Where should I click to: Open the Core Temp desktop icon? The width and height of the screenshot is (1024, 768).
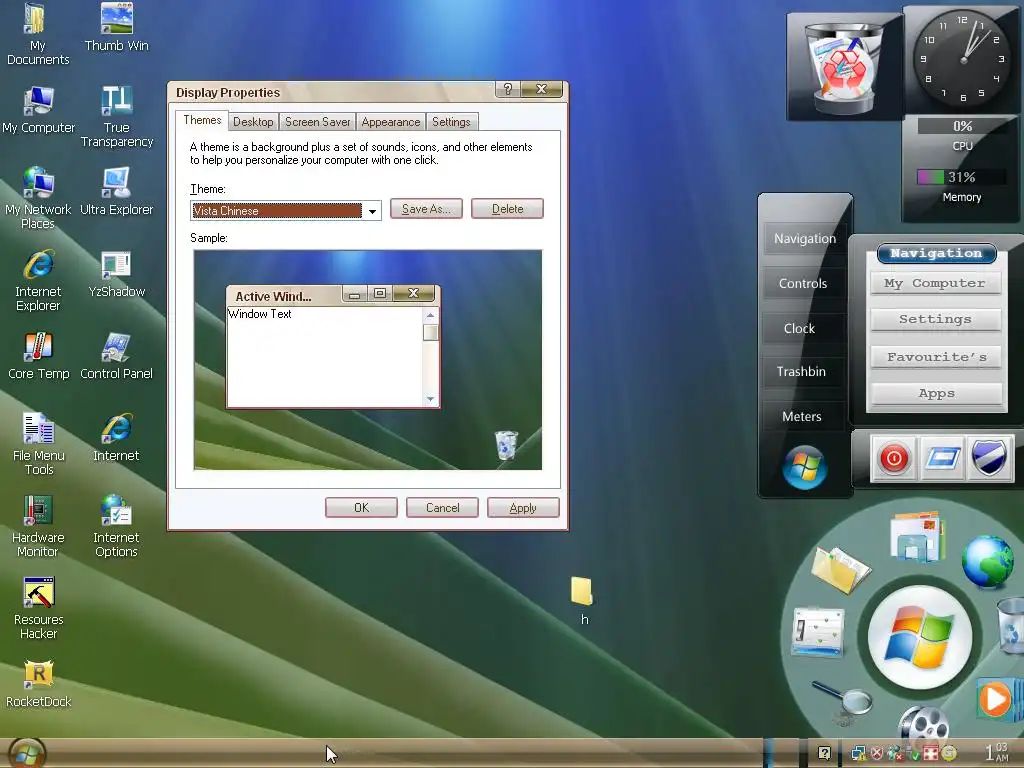point(39,356)
